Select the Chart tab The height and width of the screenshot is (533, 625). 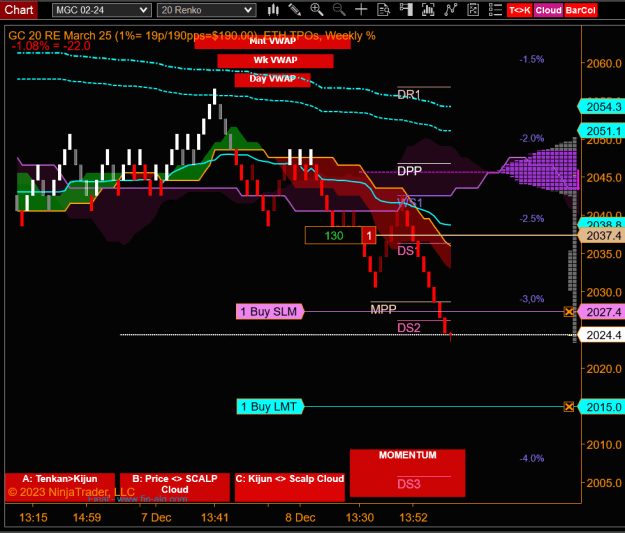click(19, 10)
